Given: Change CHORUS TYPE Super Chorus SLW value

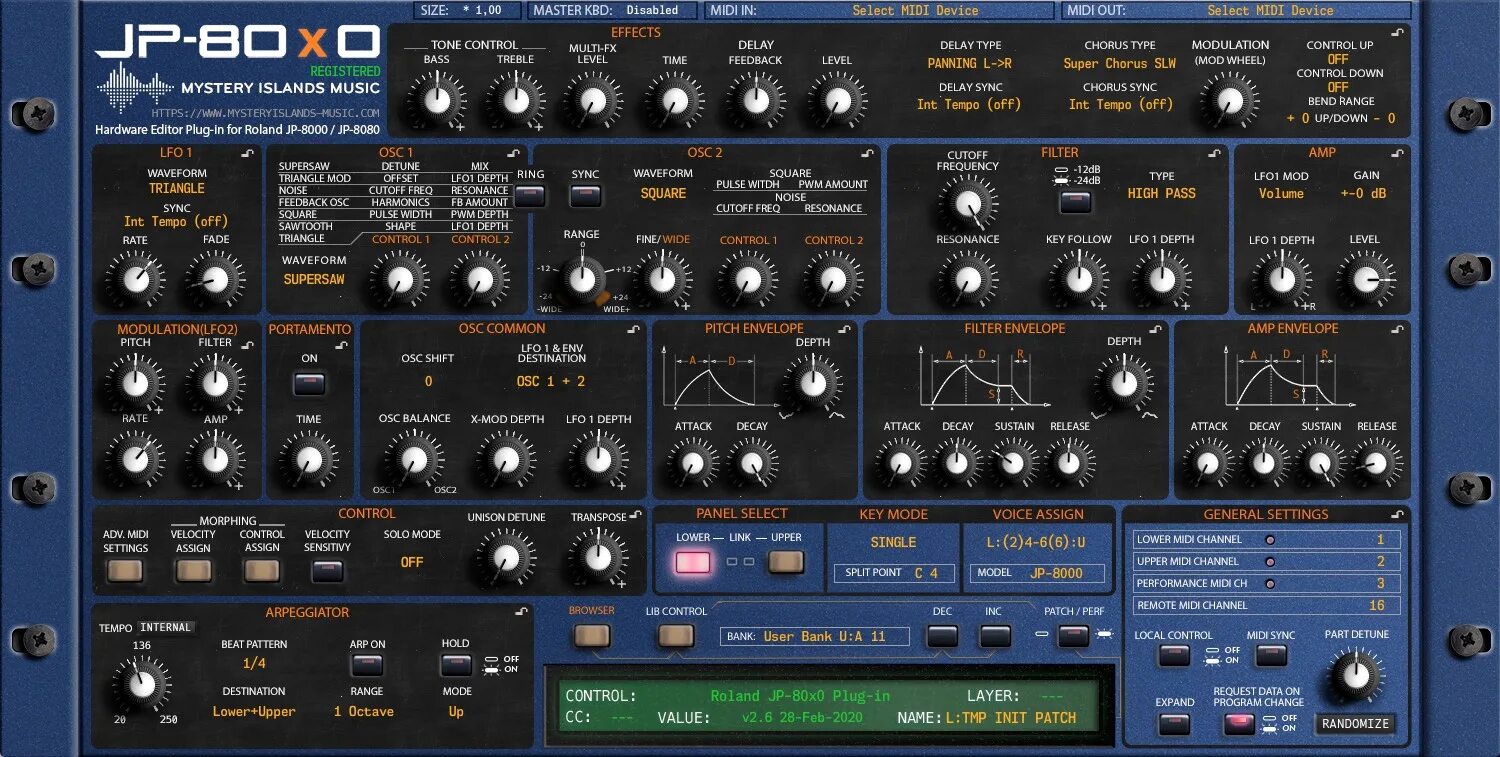Looking at the screenshot, I should (x=1119, y=64).
